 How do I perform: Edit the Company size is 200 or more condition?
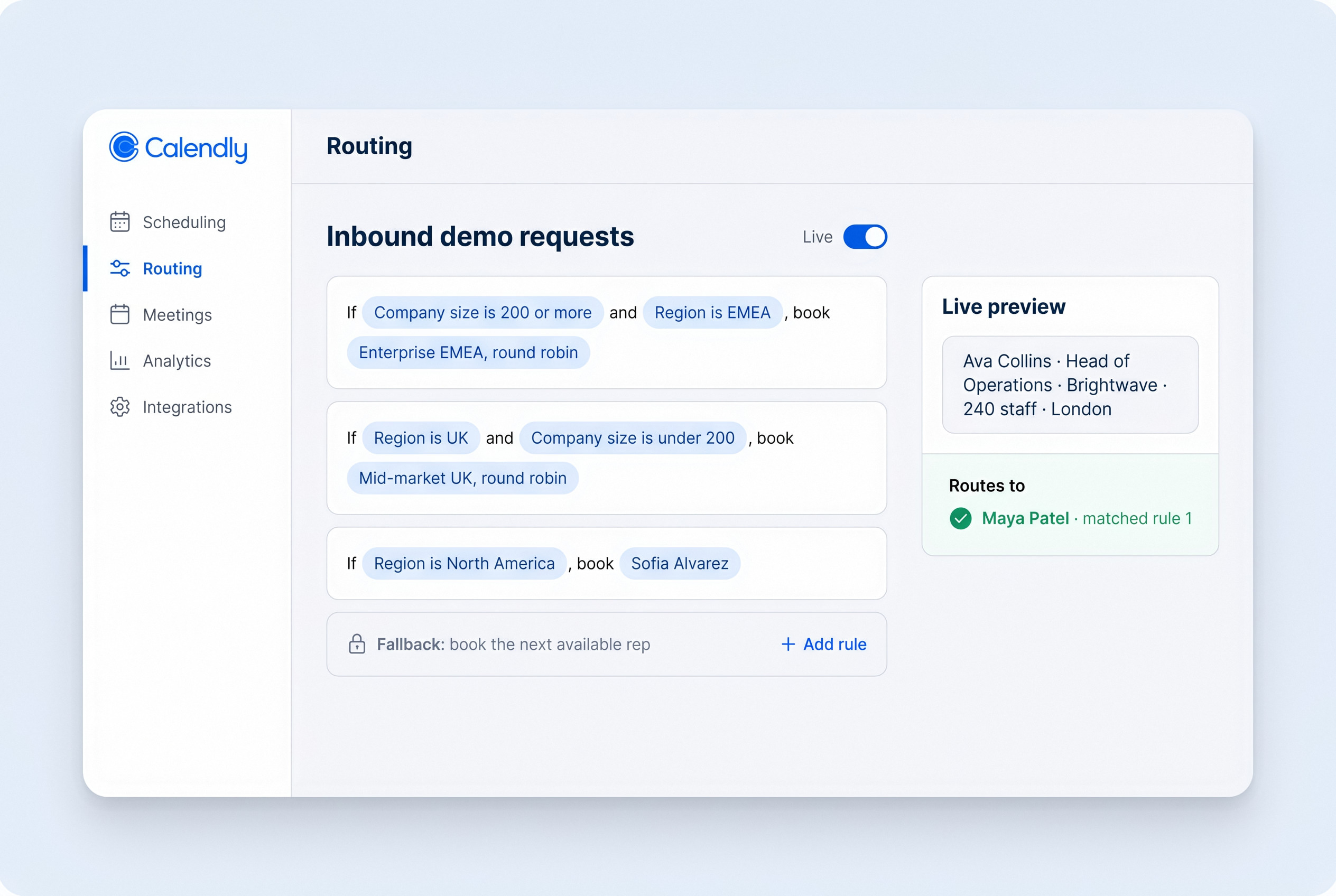click(x=483, y=313)
